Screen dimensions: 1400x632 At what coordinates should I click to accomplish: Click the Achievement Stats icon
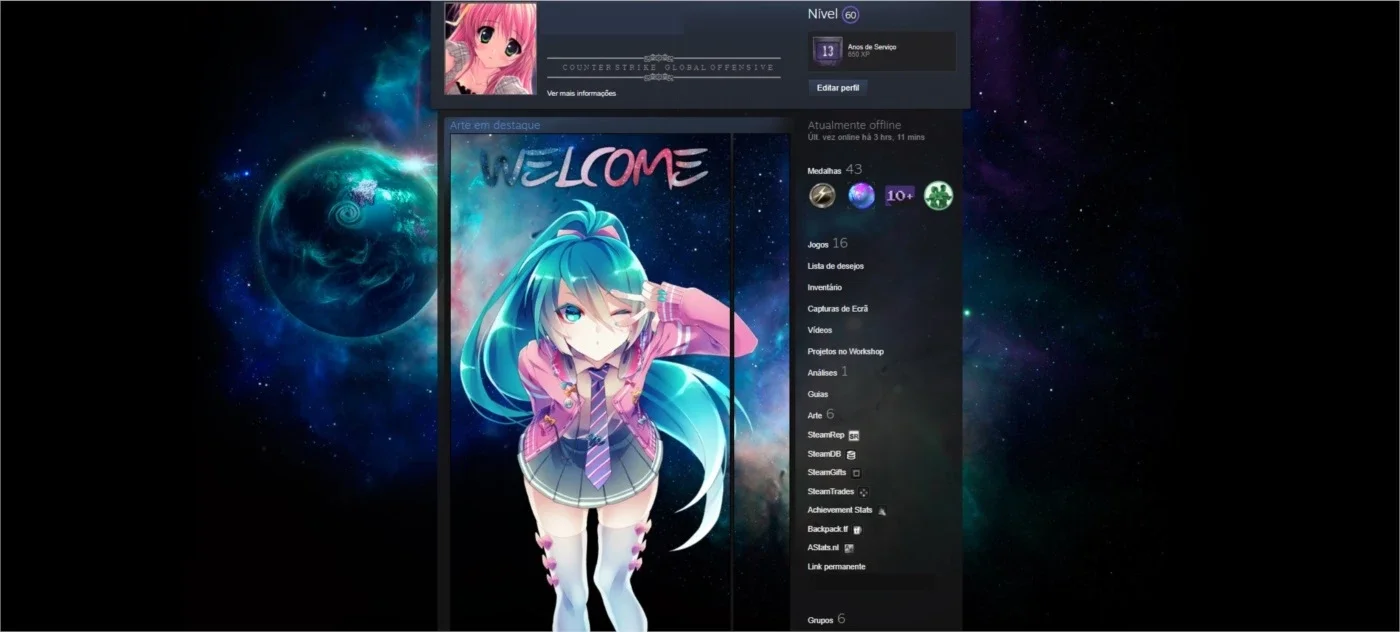point(882,511)
